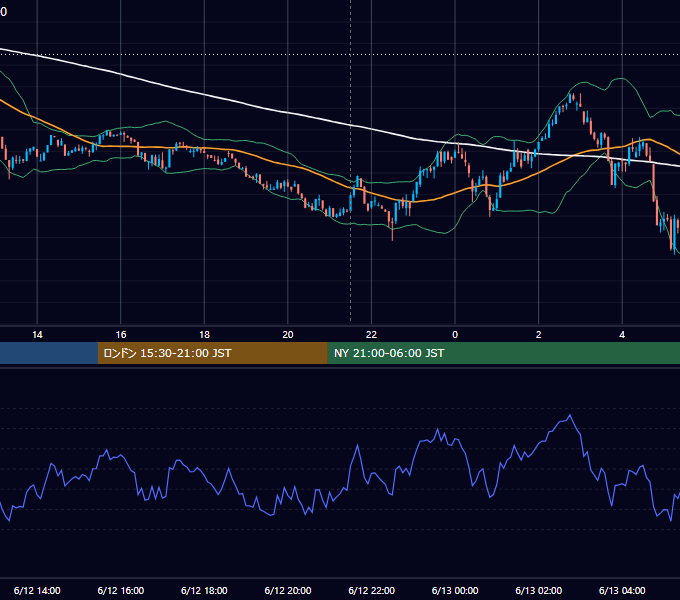Click the hour label 14 on the chart axis
Viewport: 680px width, 600px height.
(37, 335)
